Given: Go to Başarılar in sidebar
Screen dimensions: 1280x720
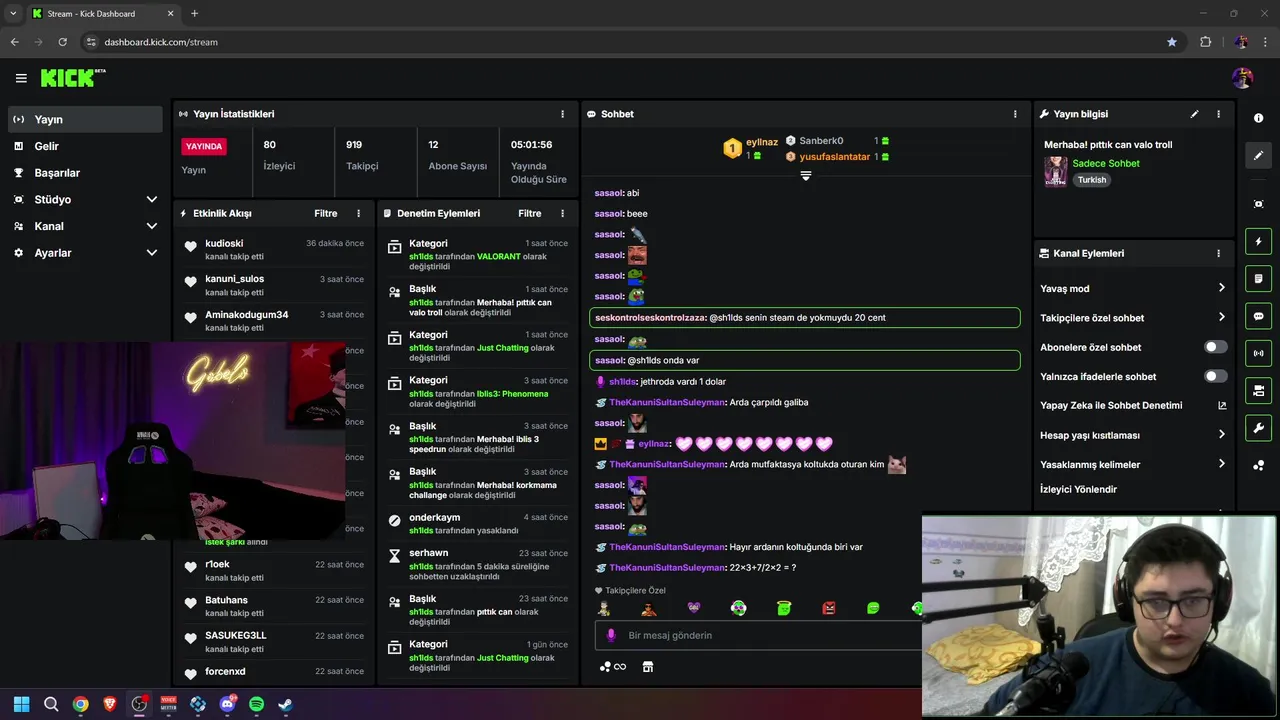Looking at the screenshot, I should [x=85, y=173].
